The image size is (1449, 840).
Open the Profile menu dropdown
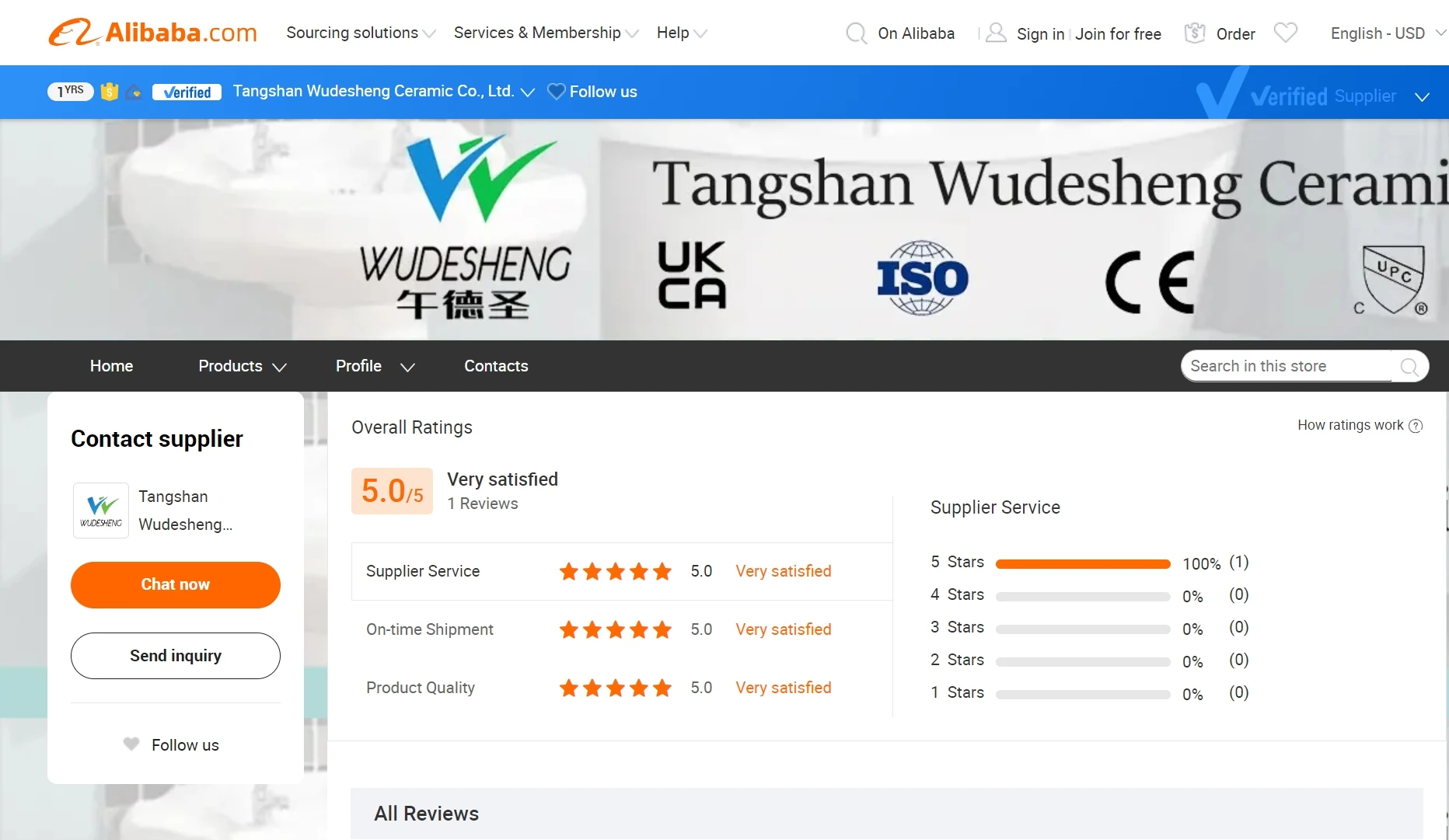(x=375, y=366)
